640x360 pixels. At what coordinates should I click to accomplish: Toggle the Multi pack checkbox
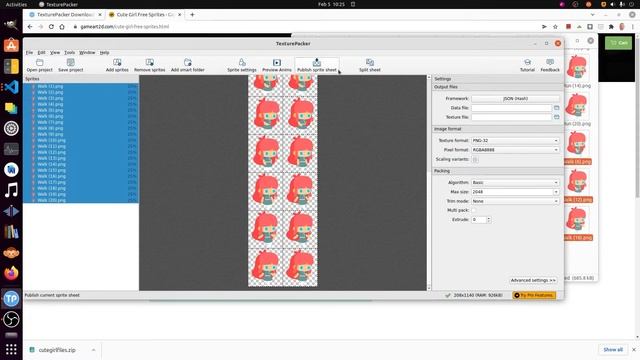pos(474,210)
